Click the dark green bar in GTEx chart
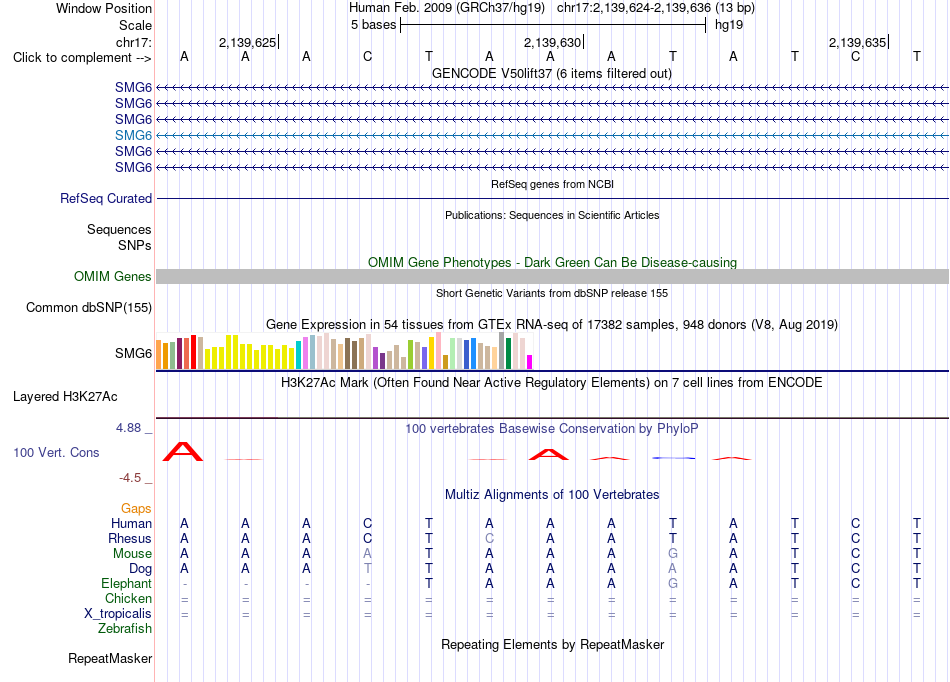Screen dimensions: 950x682 coord(508,354)
